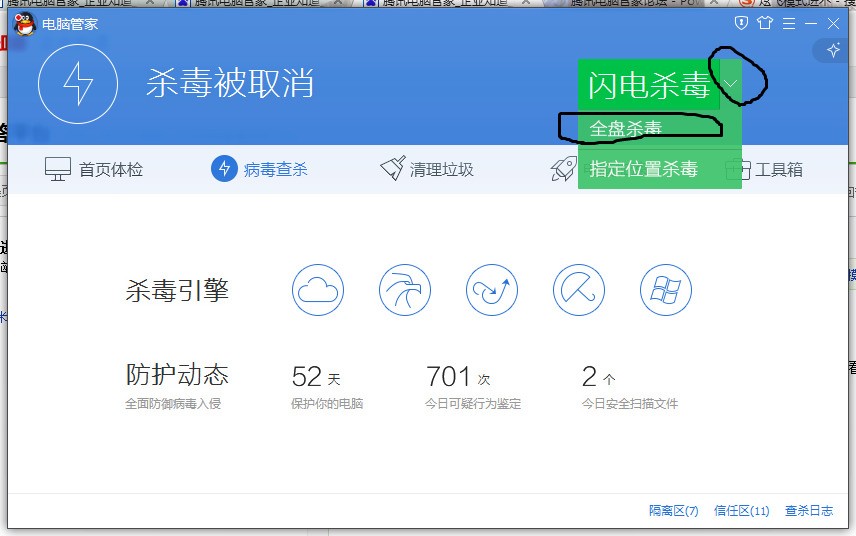Screen dimensions: 856x536
Task: Start scan with the 闪电杀毒 button
Action: pos(649,84)
